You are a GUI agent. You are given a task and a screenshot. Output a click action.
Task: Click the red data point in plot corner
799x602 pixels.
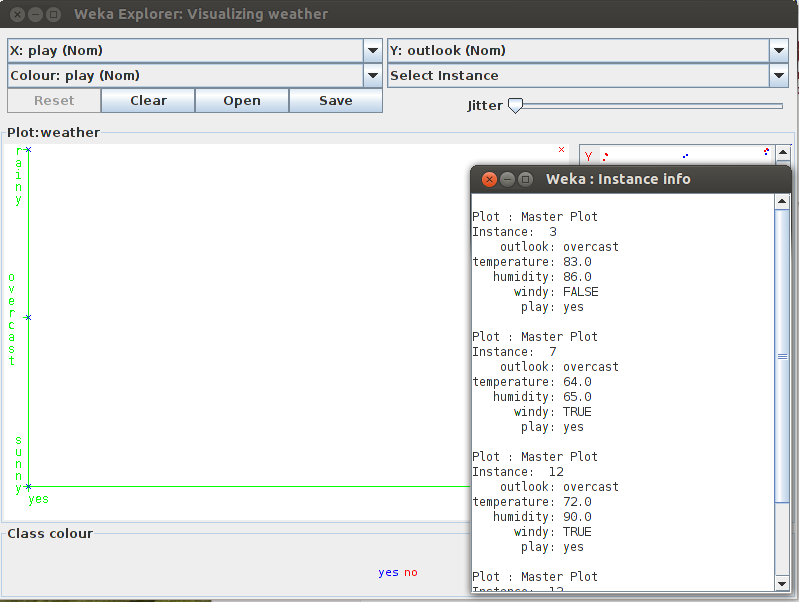click(562, 149)
